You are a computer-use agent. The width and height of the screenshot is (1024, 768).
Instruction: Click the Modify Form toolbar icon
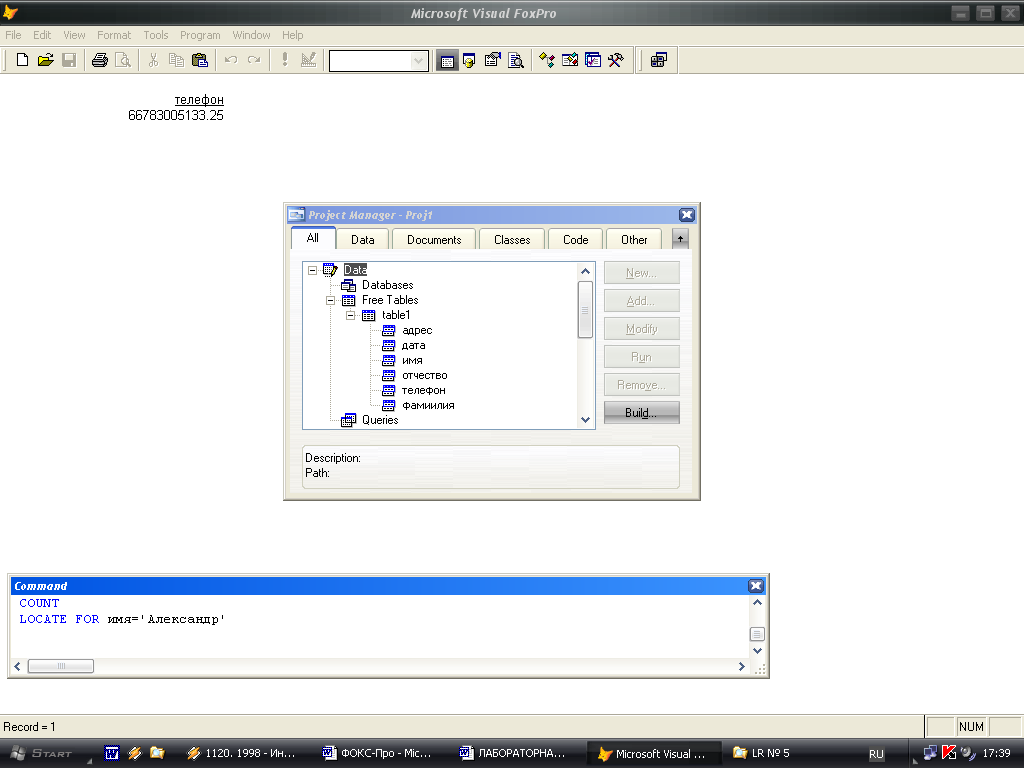pos(308,60)
